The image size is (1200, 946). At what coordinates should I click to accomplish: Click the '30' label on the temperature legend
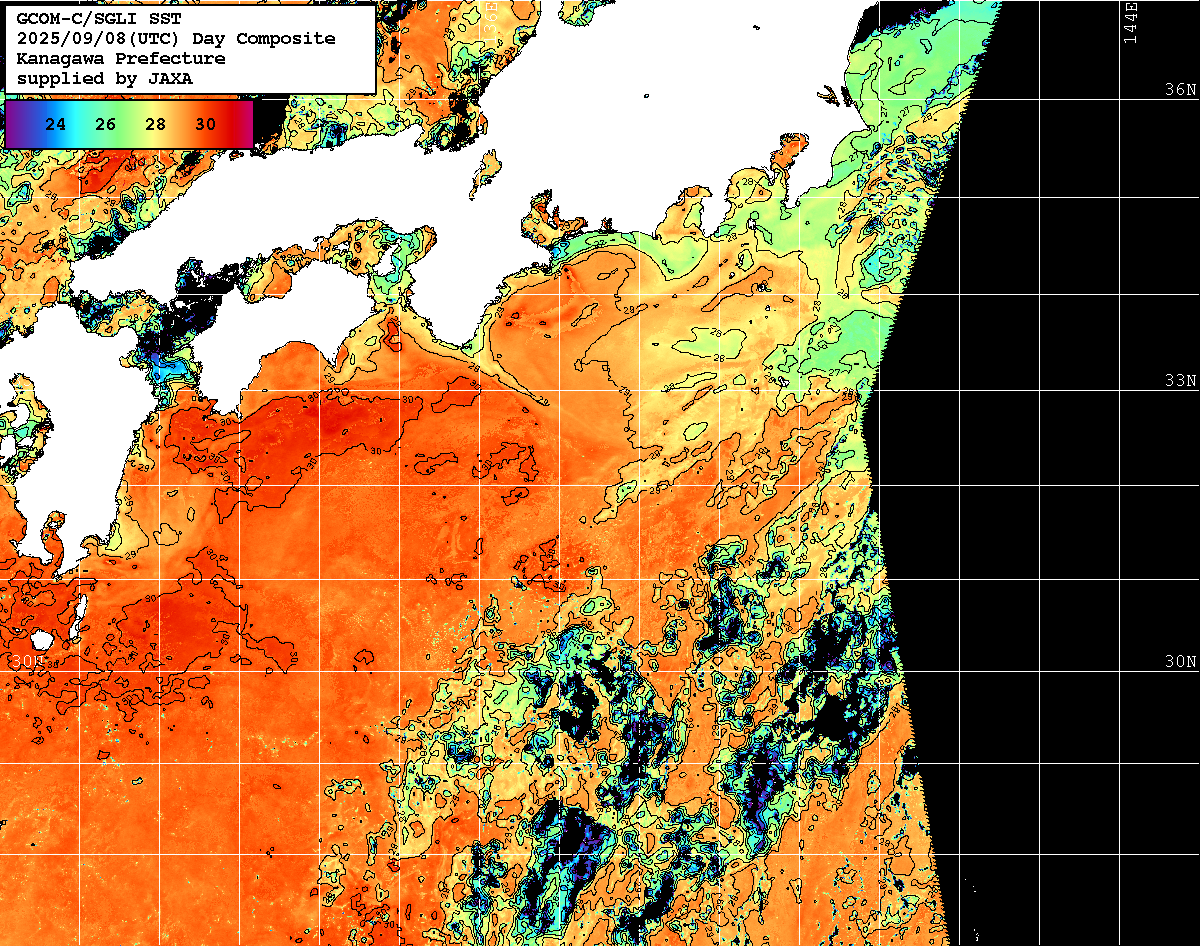point(206,124)
